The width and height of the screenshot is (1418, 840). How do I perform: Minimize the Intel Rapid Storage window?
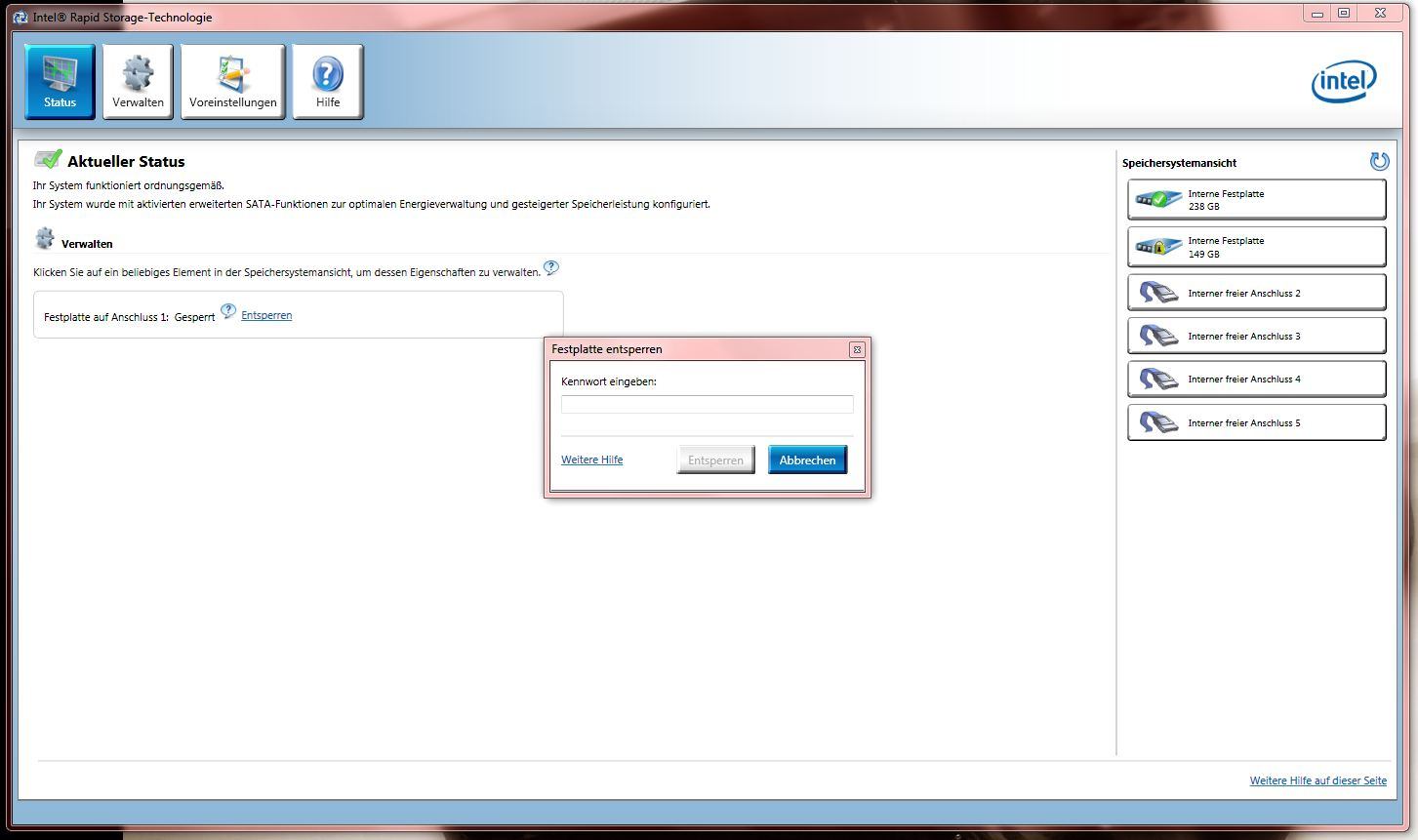pos(1317,14)
